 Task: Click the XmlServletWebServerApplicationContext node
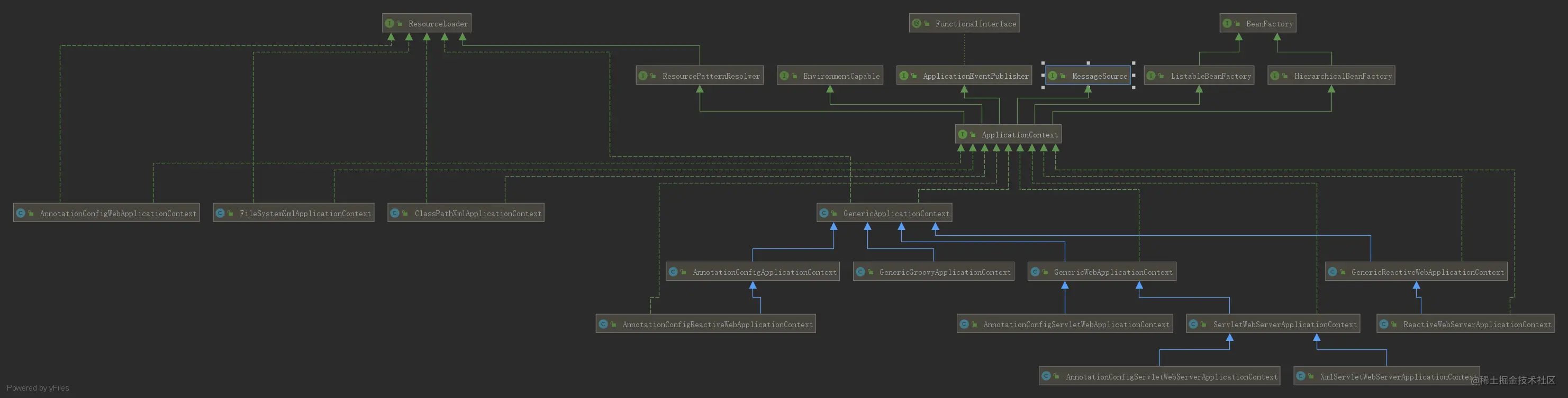click(1386, 376)
